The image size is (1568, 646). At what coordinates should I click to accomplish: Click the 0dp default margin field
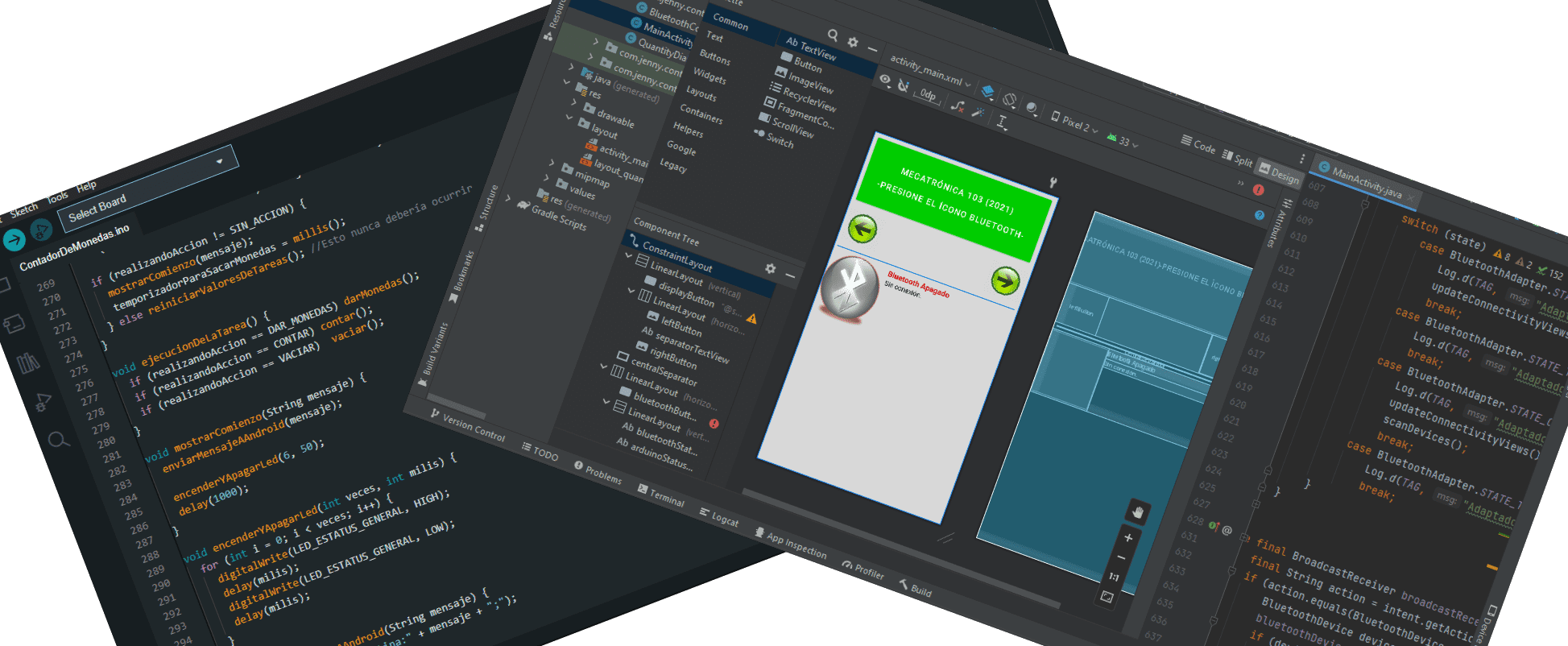pyautogui.click(x=927, y=95)
